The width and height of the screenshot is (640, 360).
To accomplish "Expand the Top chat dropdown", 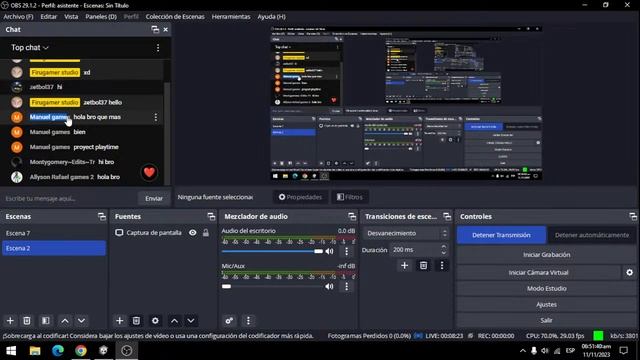I will (30, 48).
